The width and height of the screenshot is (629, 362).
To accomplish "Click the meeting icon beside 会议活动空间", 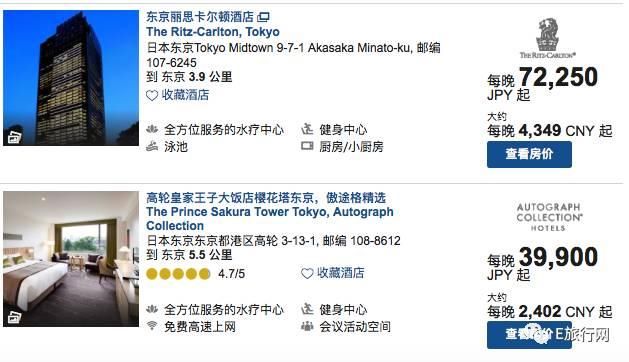I will 307,326.
